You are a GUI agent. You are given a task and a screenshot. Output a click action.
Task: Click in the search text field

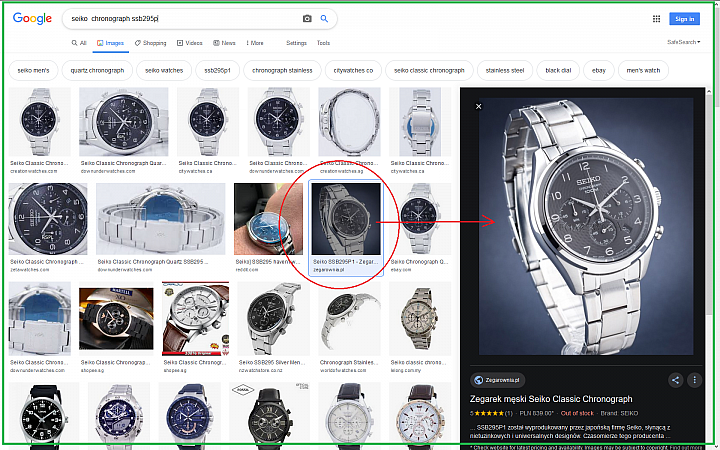[x=184, y=19]
